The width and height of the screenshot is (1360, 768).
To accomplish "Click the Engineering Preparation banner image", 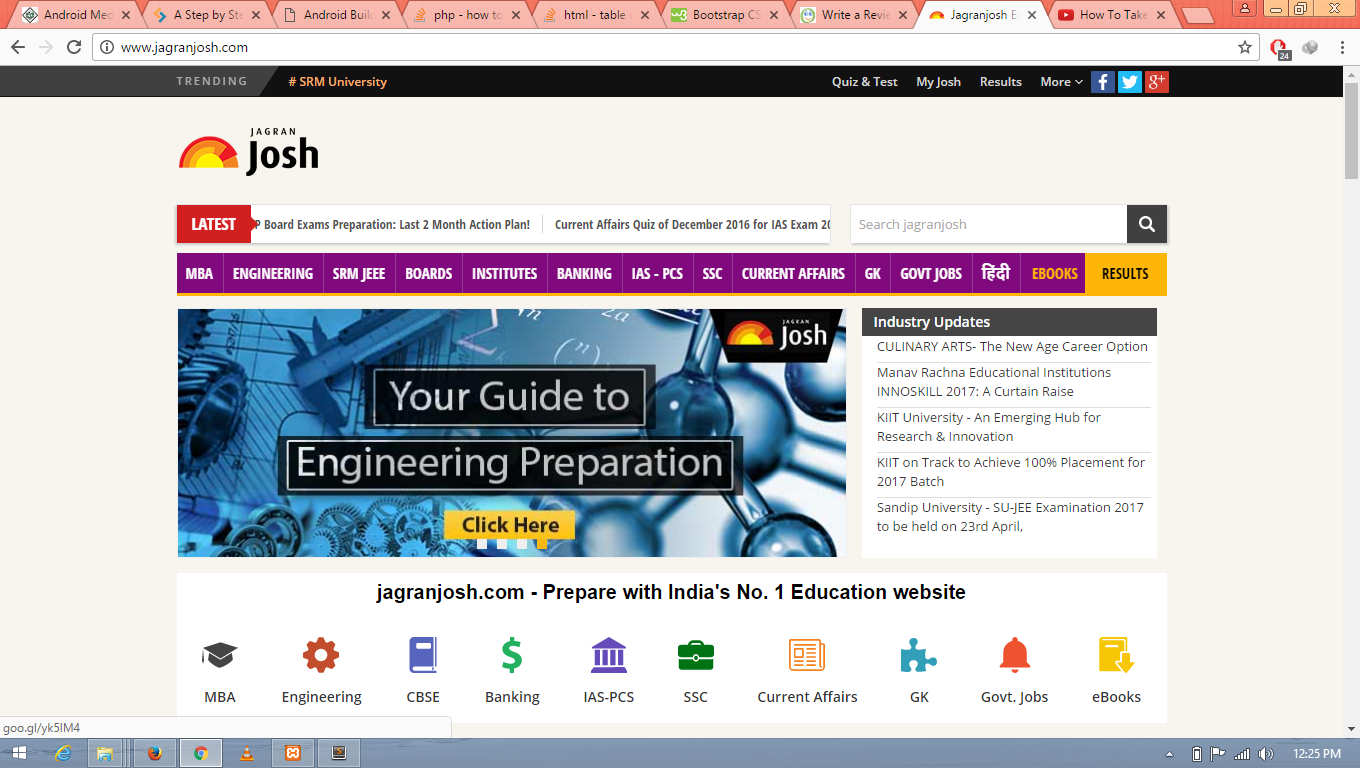I will tap(511, 433).
